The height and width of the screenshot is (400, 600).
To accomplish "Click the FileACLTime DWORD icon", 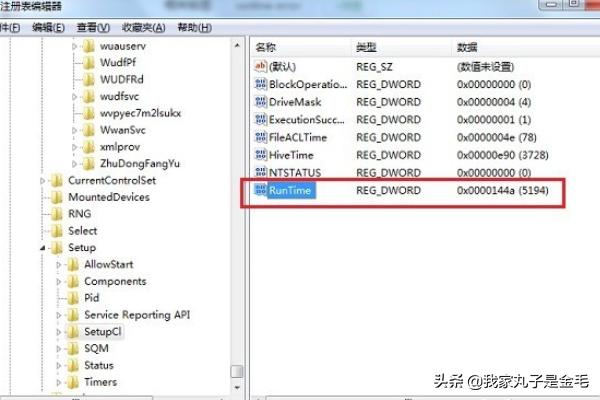I will (261, 137).
